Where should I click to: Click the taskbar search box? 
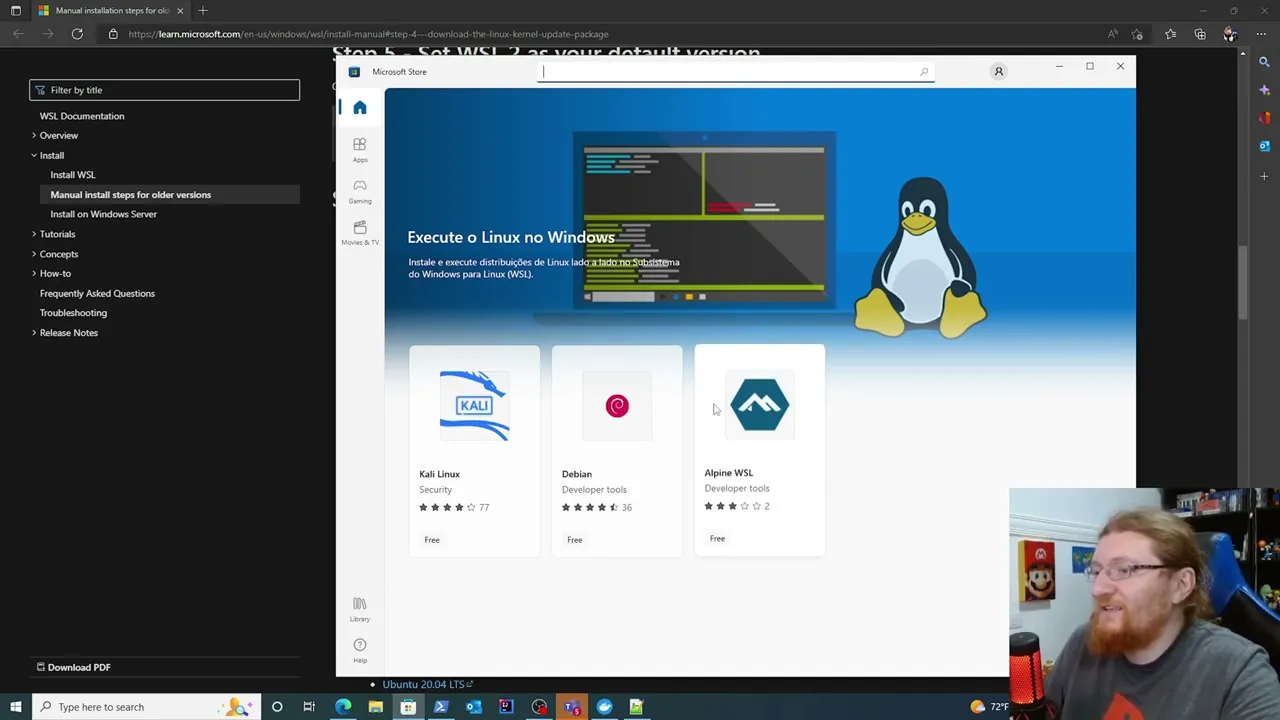click(x=146, y=707)
